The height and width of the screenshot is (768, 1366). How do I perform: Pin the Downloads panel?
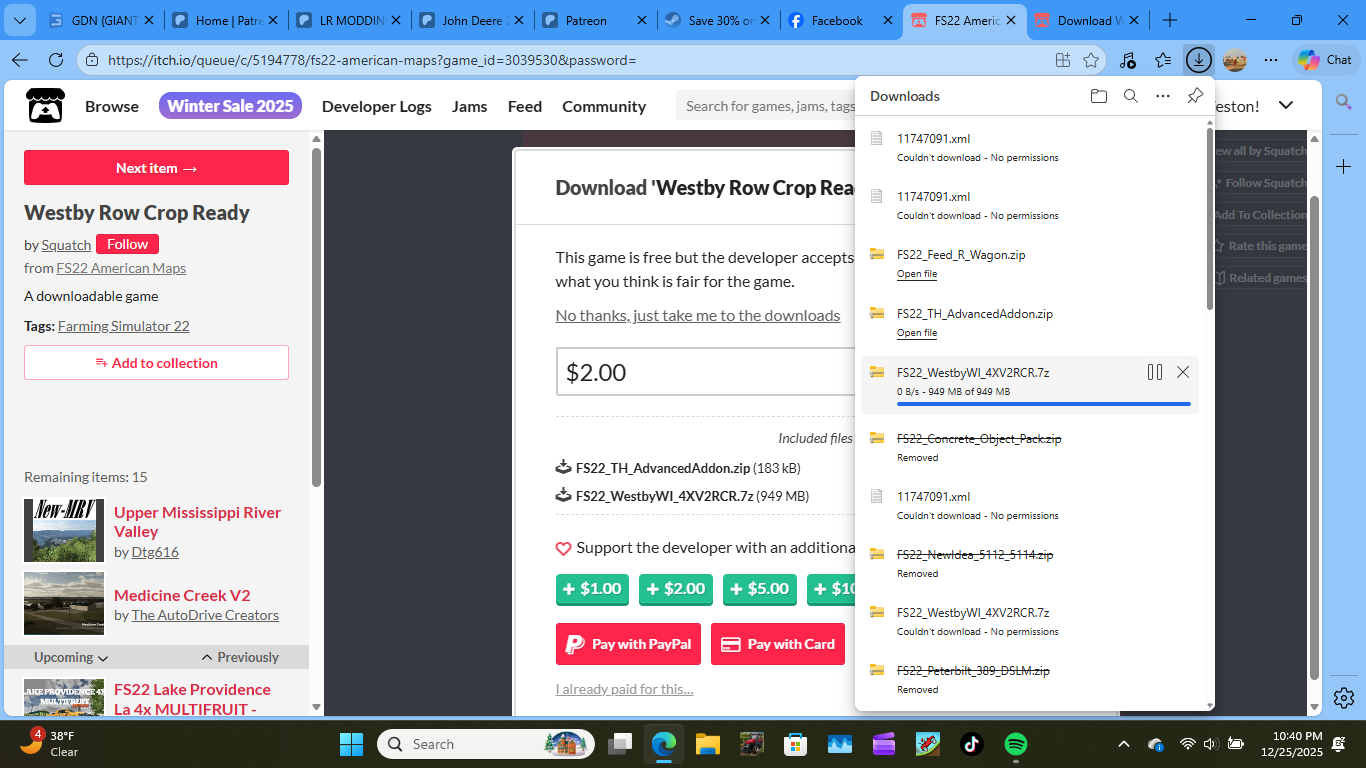1195,96
